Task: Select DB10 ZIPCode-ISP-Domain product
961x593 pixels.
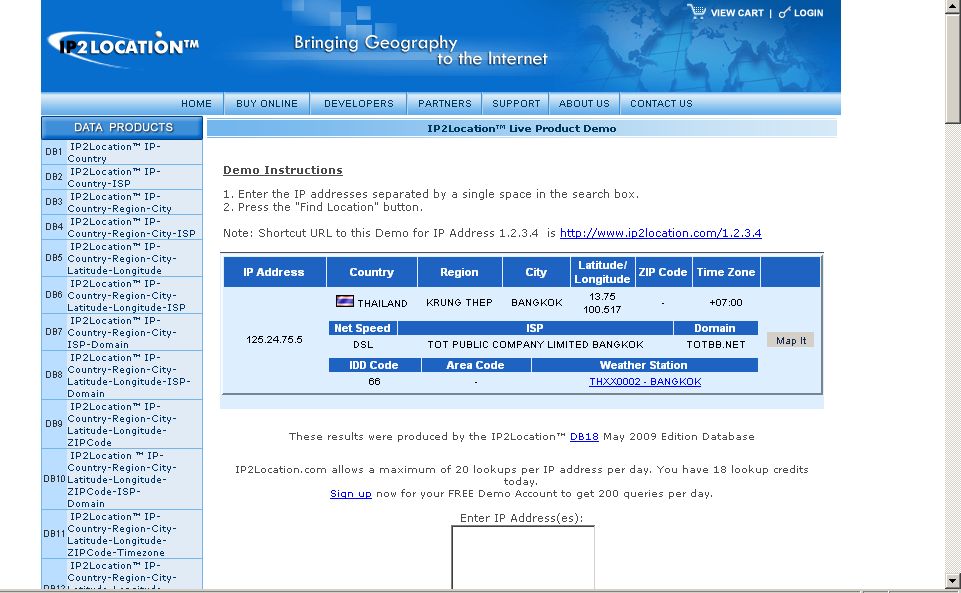Action: (122, 479)
